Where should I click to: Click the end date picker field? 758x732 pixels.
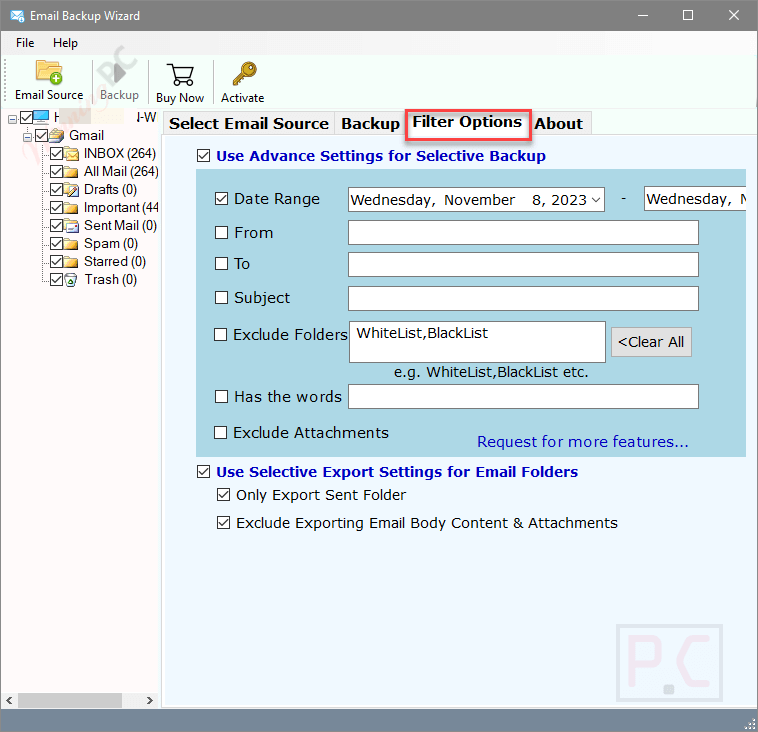pos(695,199)
